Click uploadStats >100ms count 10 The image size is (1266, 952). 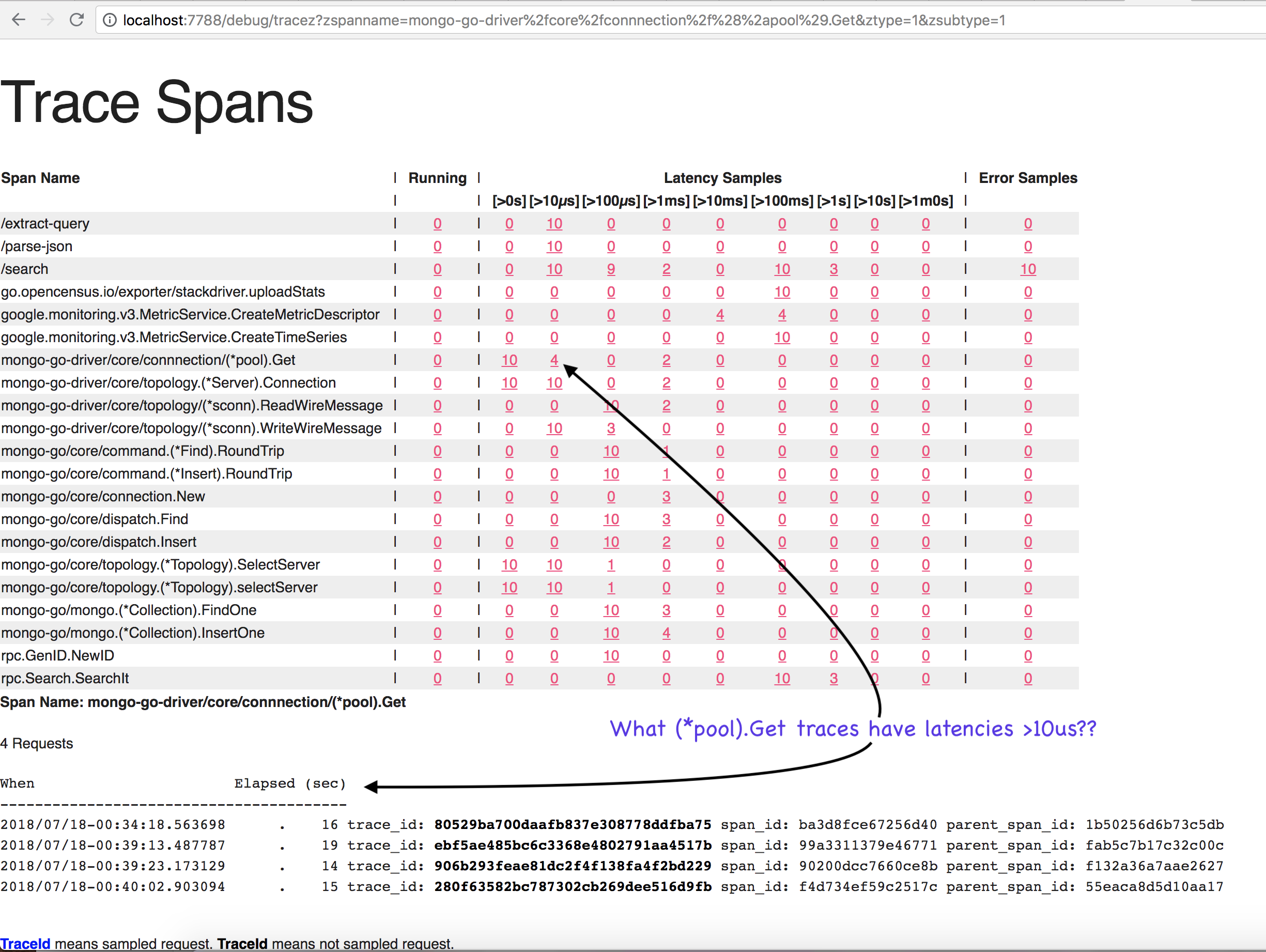(781, 292)
